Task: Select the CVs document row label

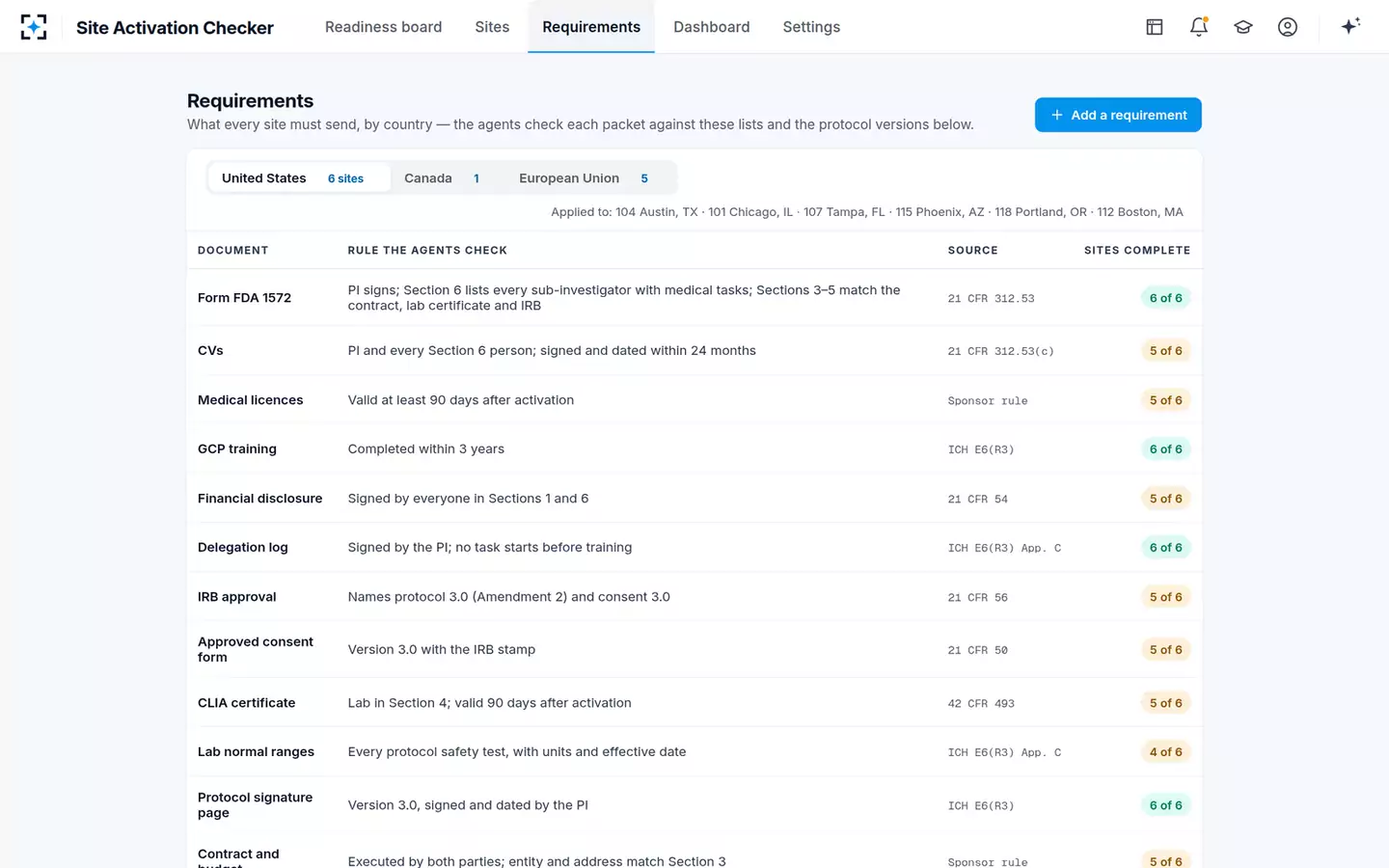Action: (x=210, y=351)
